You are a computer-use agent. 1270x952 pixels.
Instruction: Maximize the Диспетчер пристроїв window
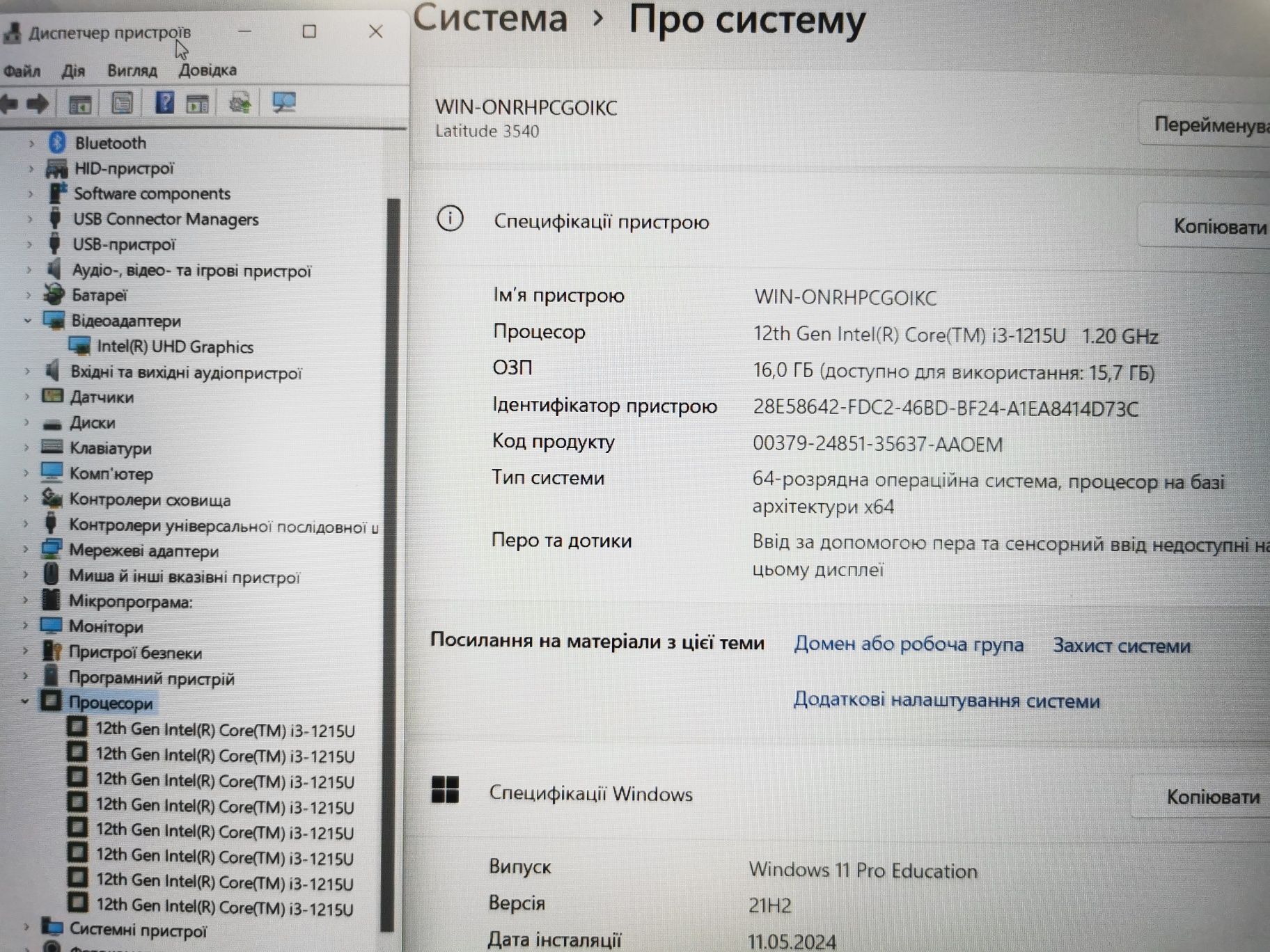click(x=309, y=31)
